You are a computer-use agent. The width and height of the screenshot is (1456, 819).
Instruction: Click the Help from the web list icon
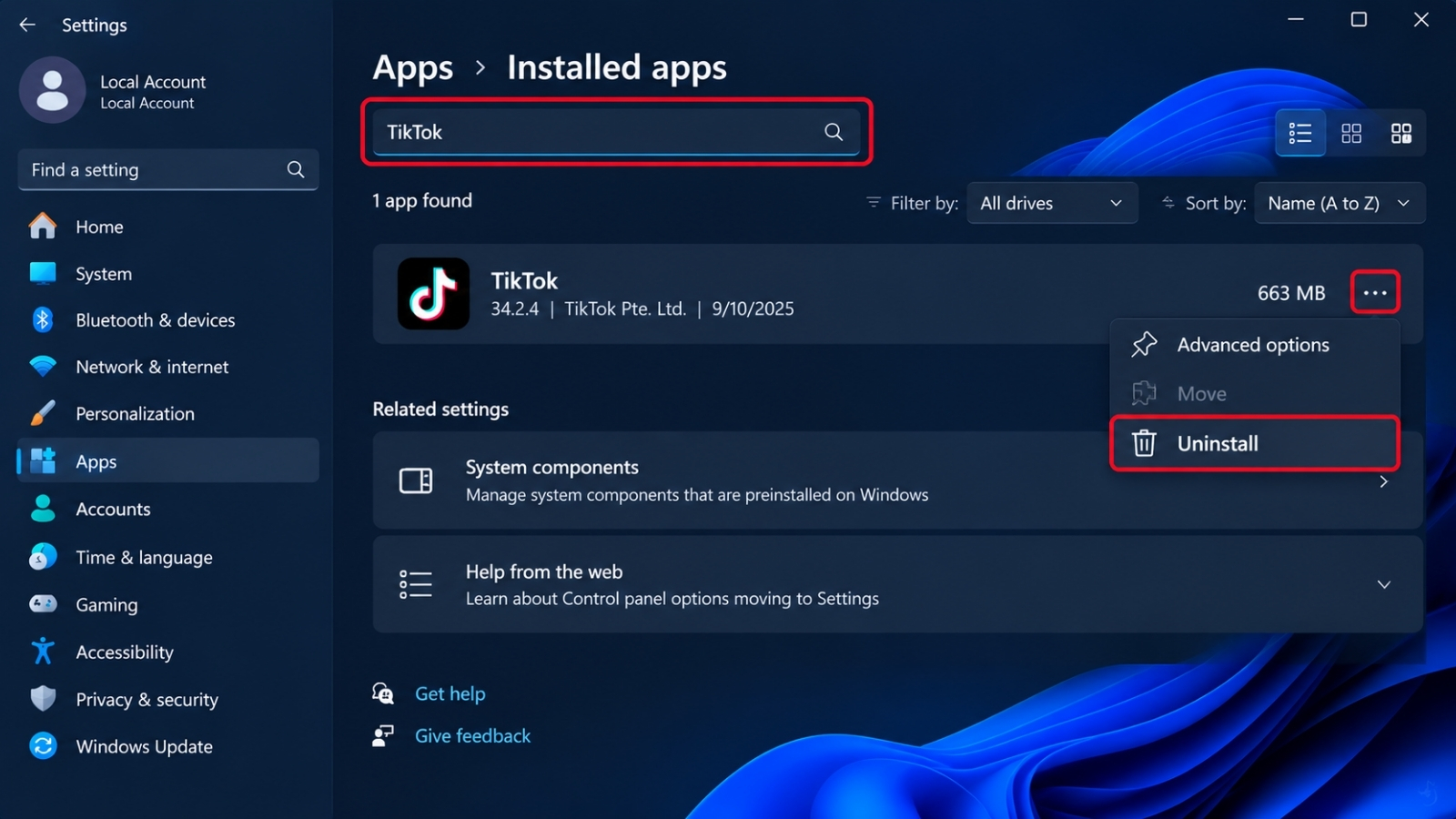[416, 584]
